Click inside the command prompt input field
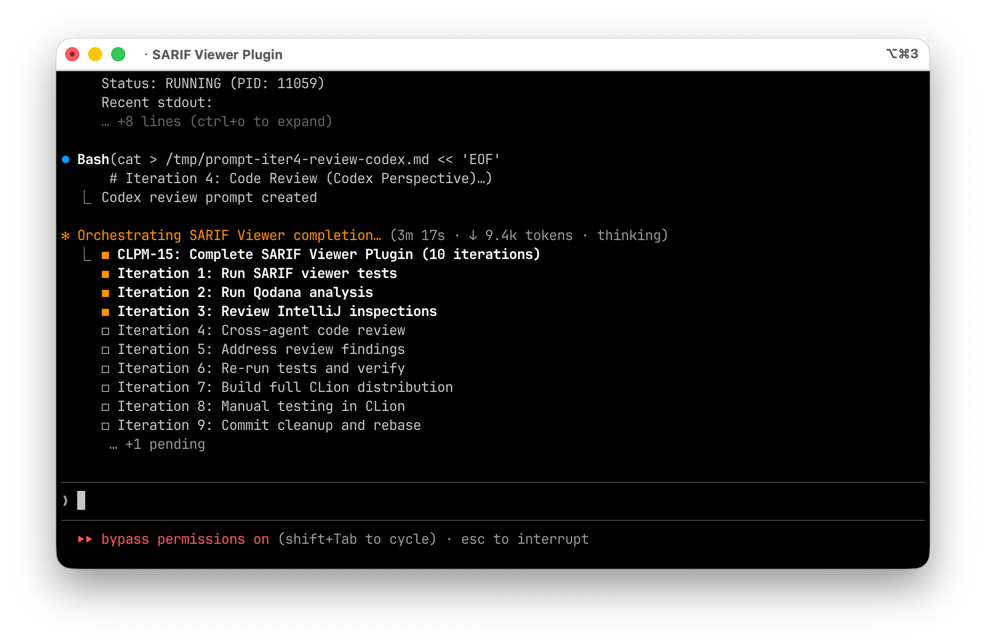 point(493,501)
